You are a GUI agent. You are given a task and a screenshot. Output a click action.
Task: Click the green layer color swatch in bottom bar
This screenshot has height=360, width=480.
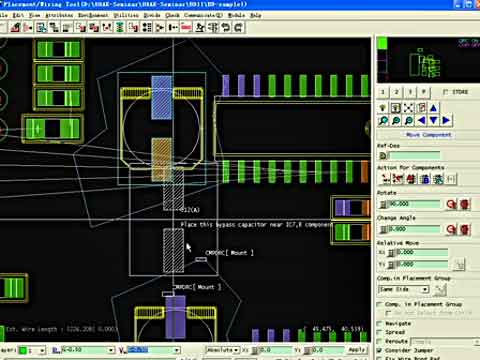point(23,350)
